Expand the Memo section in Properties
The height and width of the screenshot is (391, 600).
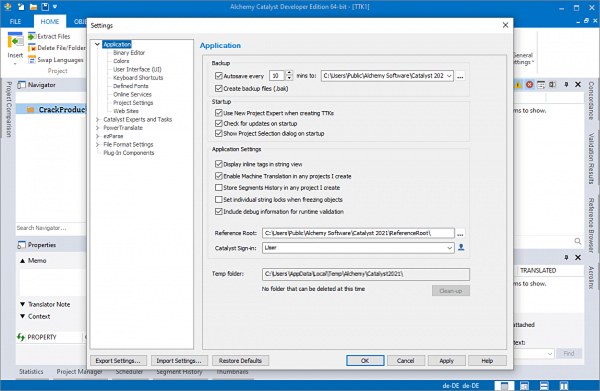[x=23, y=261]
